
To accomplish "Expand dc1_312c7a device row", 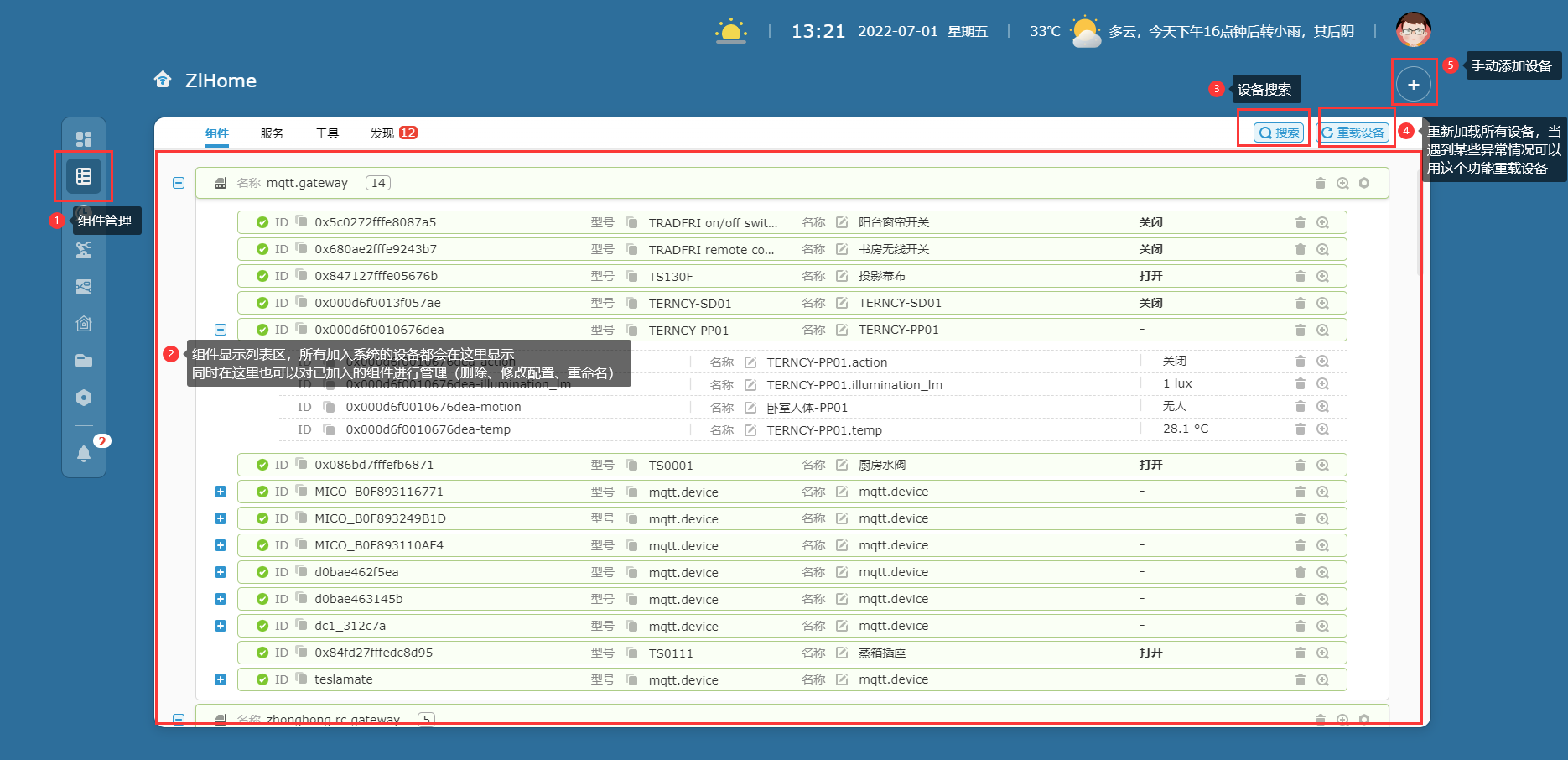I will [x=221, y=626].
